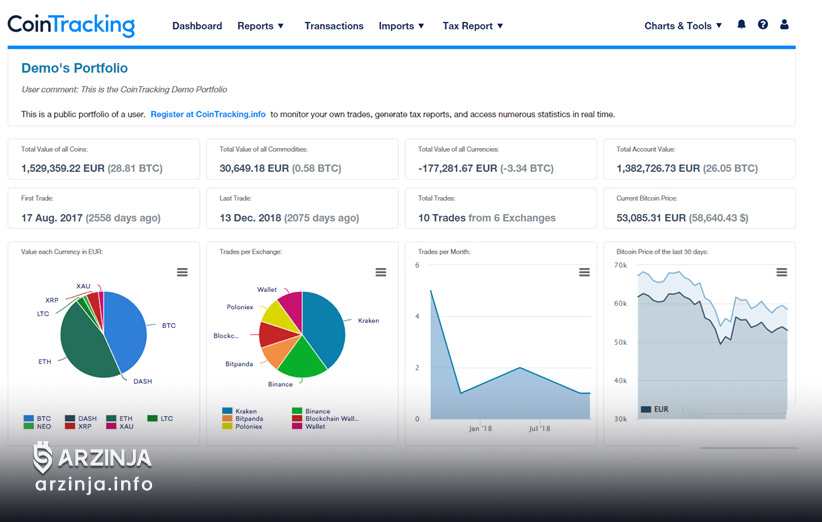Select the blue BTC pie slice
This screenshot has width=822, height=522.
[x=126, y=330]
